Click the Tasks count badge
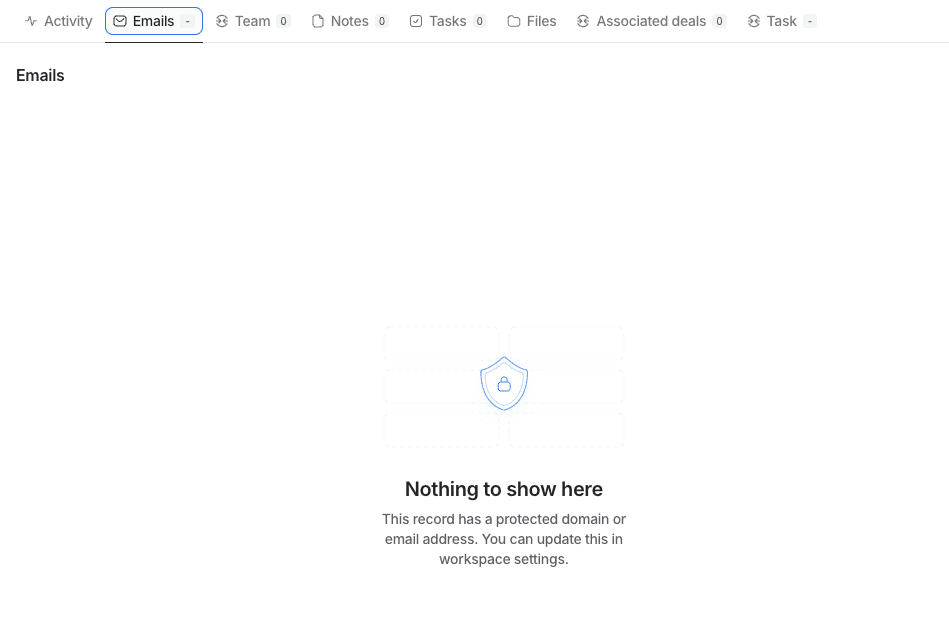The image size is (949, 641). tap(479, 21)
